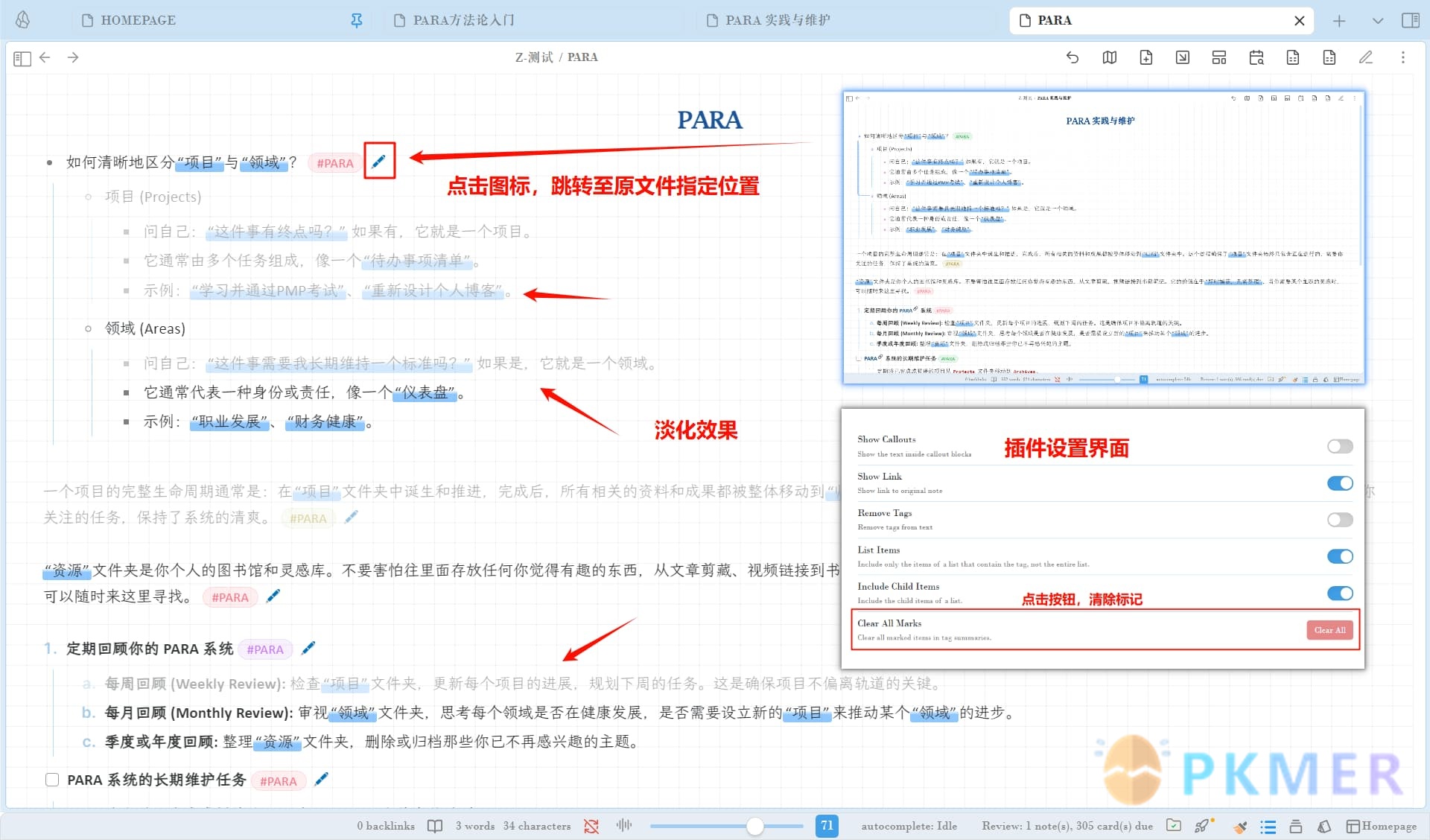Click the cards icon in status bar
The image size is (1430, 840).
click(1324, 827)
